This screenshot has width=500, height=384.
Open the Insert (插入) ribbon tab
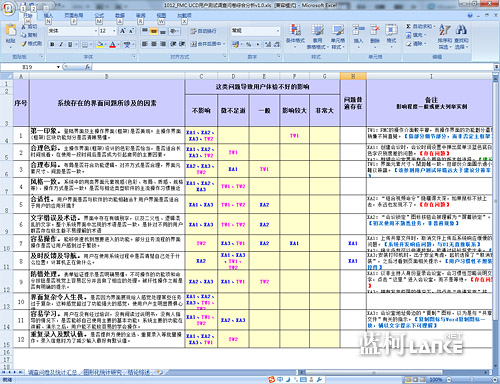coord(48,16)
